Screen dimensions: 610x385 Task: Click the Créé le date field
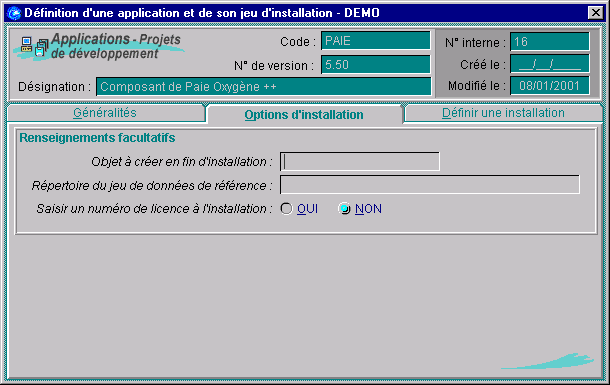(x=550, y=64)
